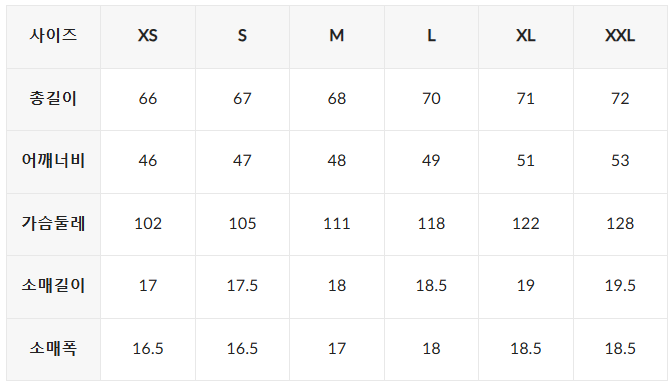Select the XXL size column header

[620, 37]
